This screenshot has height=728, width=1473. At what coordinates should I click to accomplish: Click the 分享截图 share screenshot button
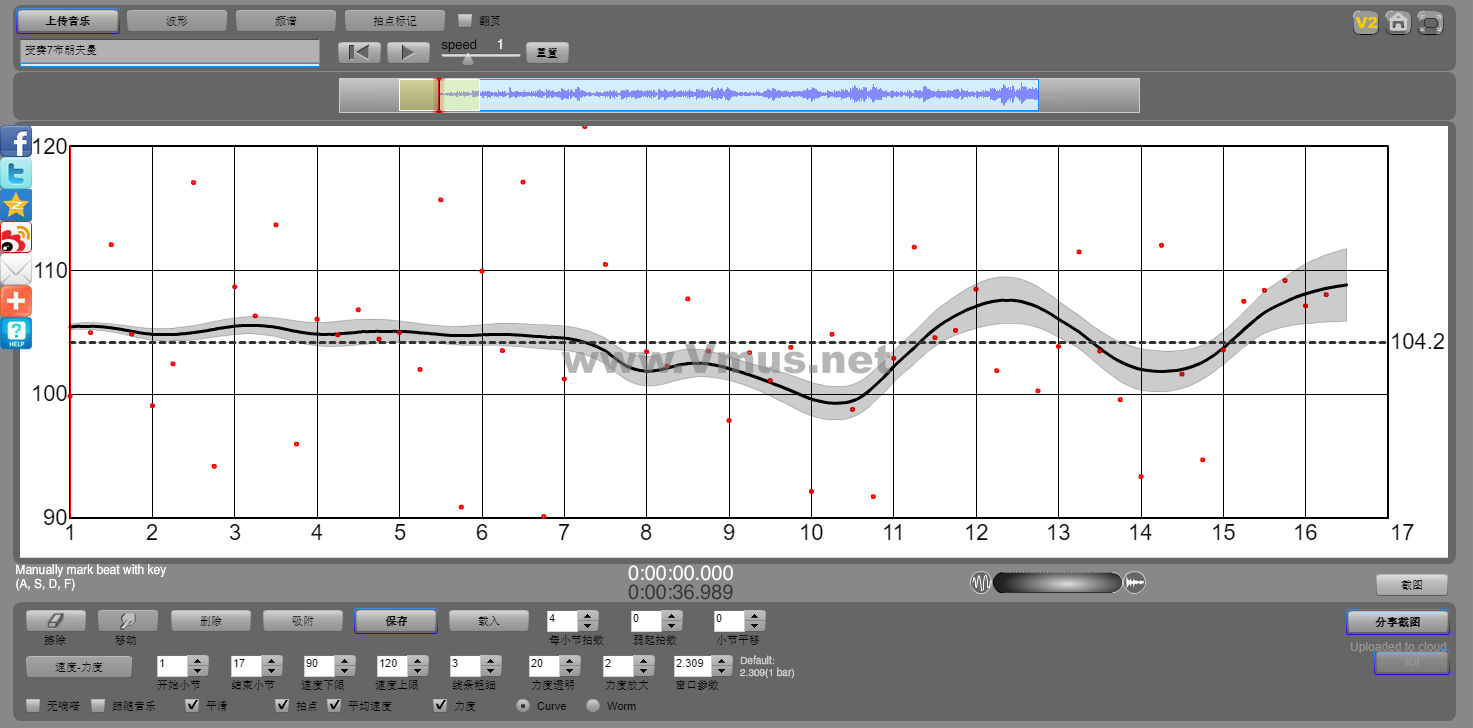(1397, 622)
